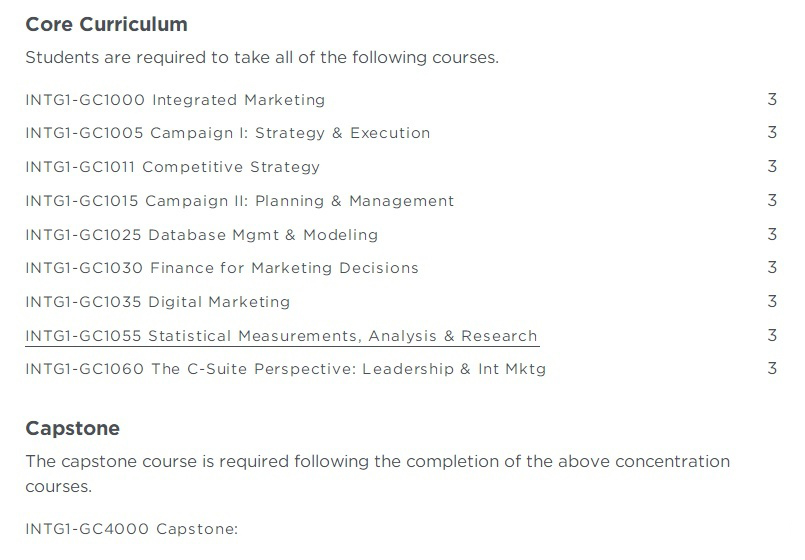Open The C-Suite Perspective course link

click(285, 369)
